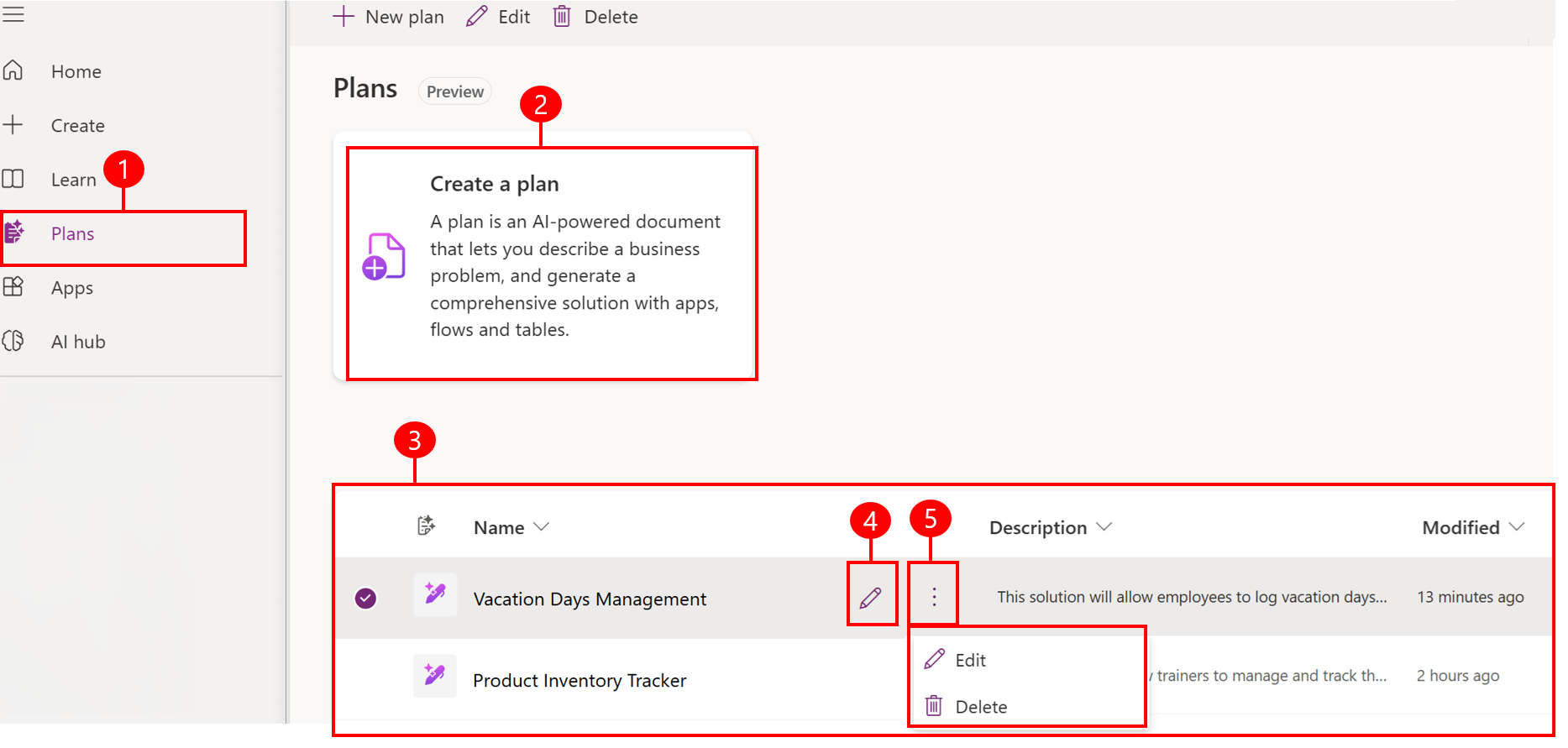The width and height of the screenshot is (1568, 748).
Task: Click the Modified column header text
Action: pyautogui.click(x=1460, y=527)
